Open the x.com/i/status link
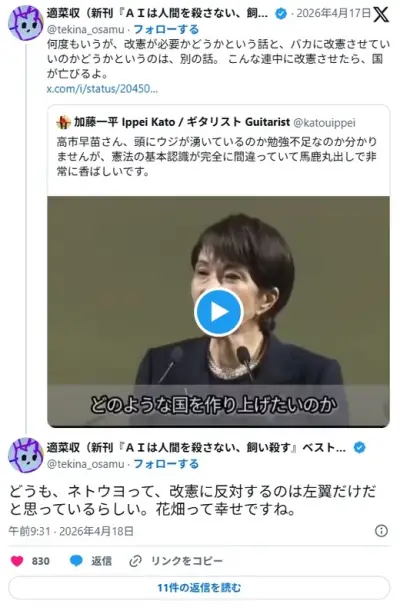 pos(102,89)
